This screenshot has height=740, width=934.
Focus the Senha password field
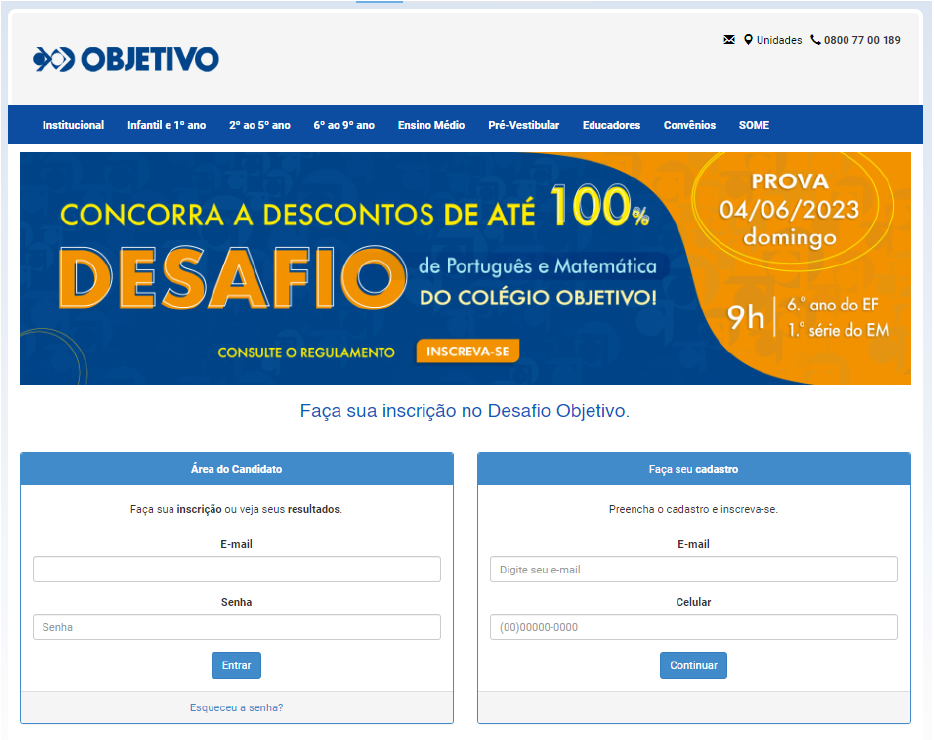click(x=236, y=627)
